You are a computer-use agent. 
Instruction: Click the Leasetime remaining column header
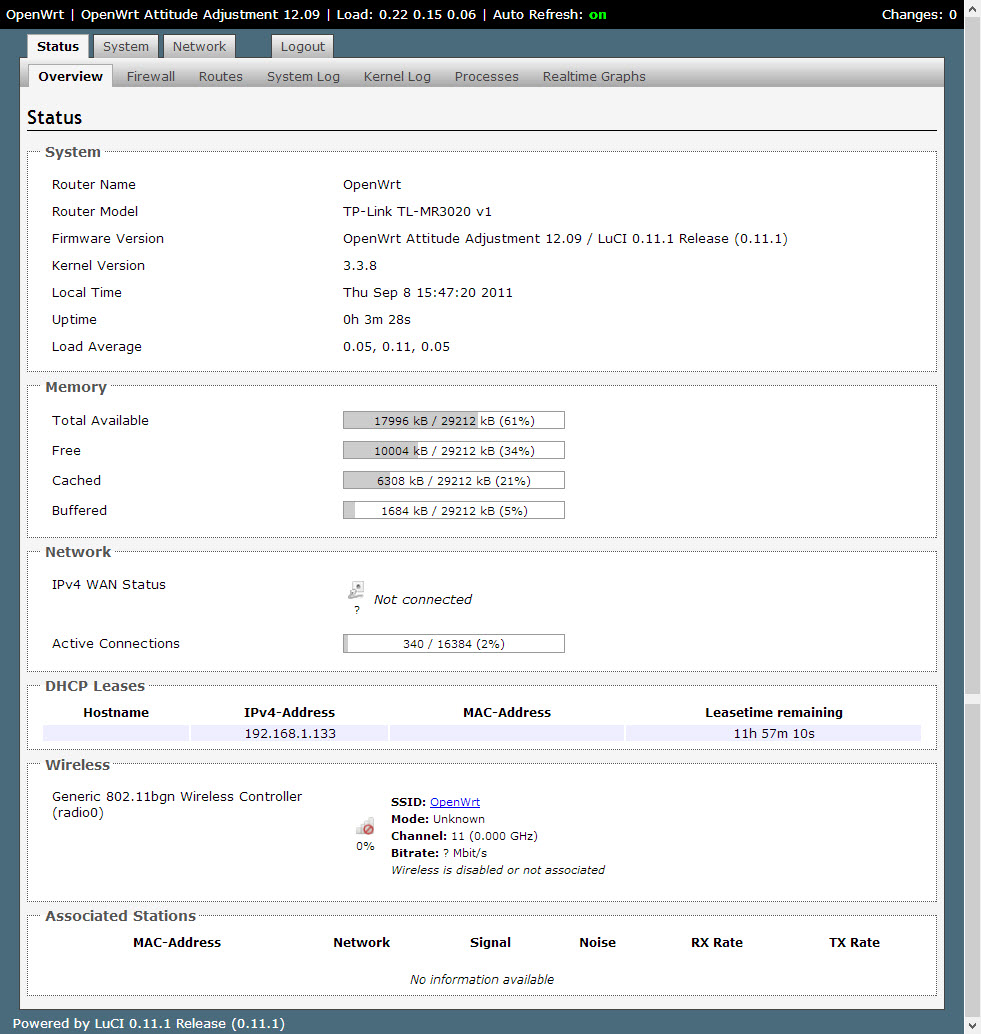pos(774,712)
